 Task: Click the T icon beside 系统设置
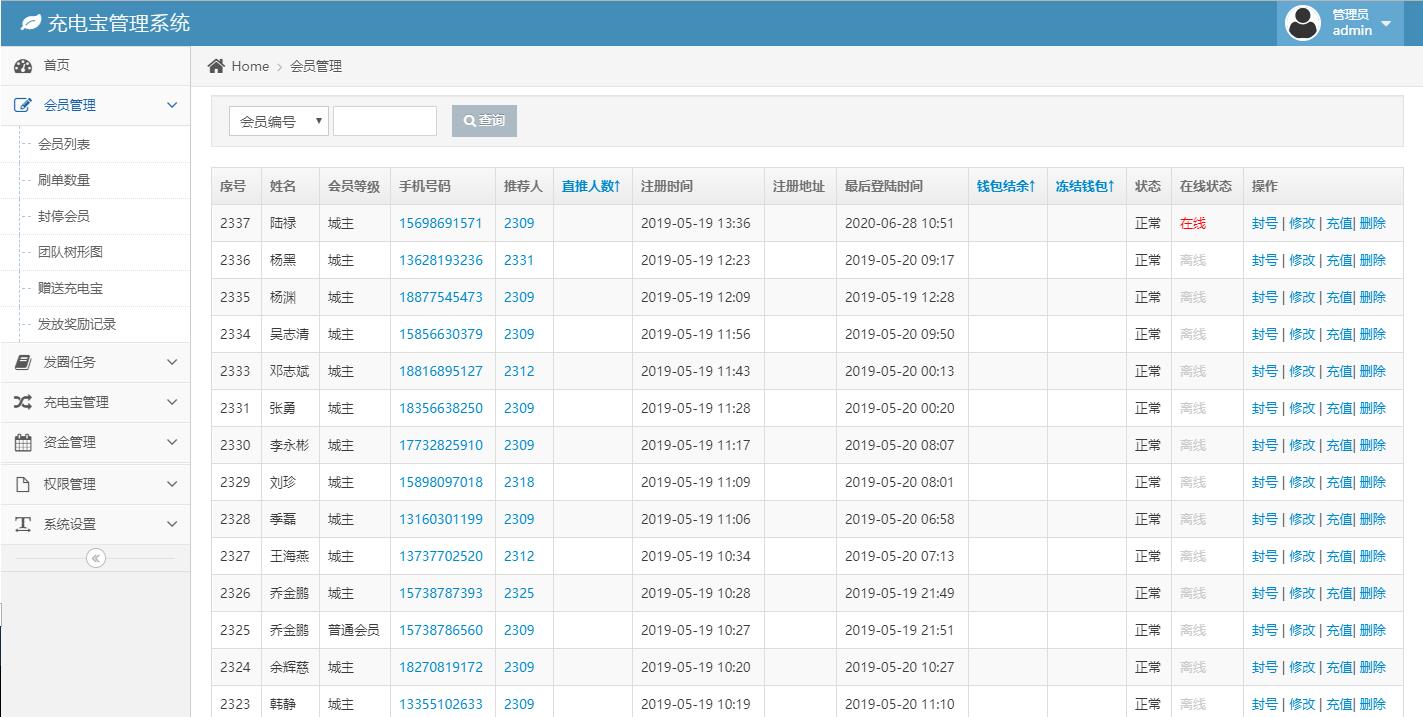22,522
